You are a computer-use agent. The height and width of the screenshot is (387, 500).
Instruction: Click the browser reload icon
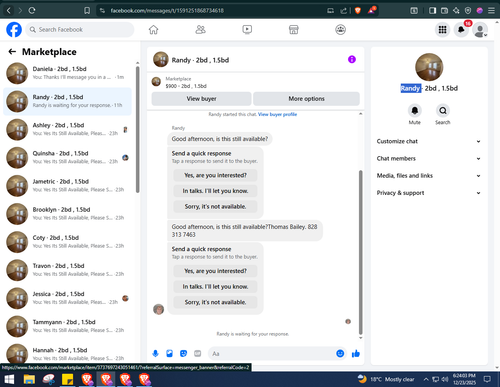pos(32,11)
